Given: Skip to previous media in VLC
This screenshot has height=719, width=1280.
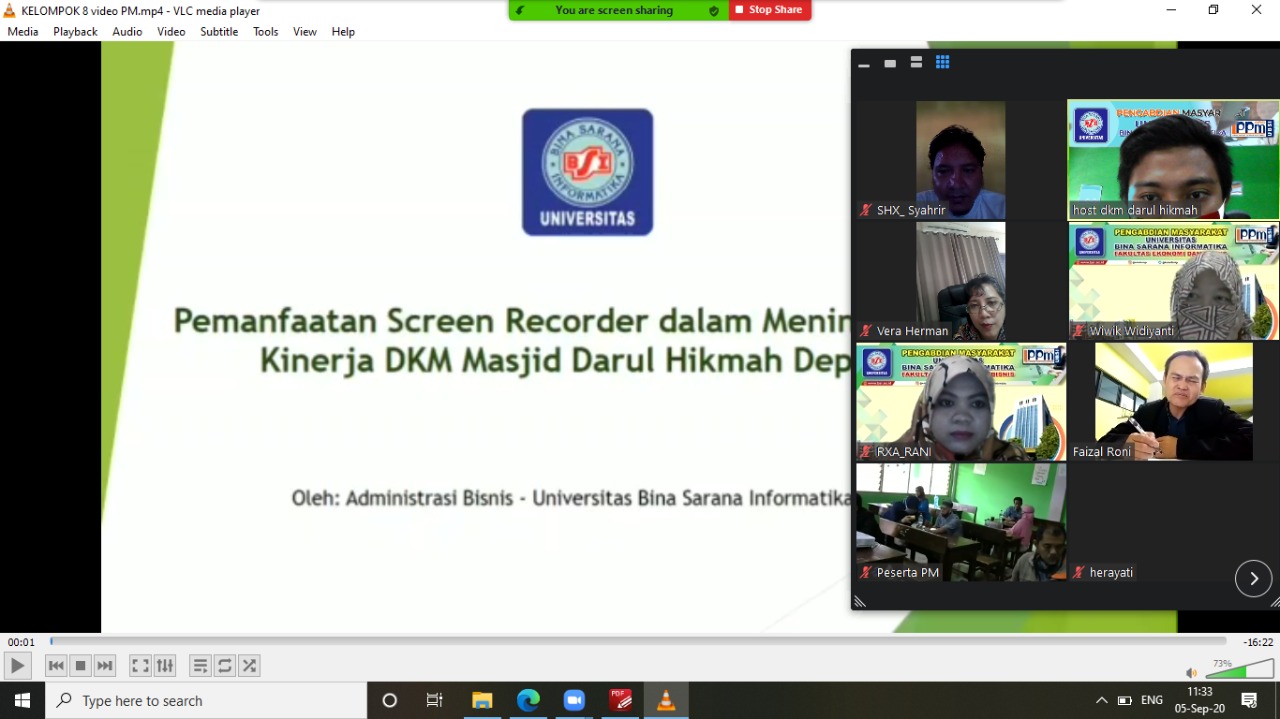Looking at the screenshot, I should [x=56, y=666].
